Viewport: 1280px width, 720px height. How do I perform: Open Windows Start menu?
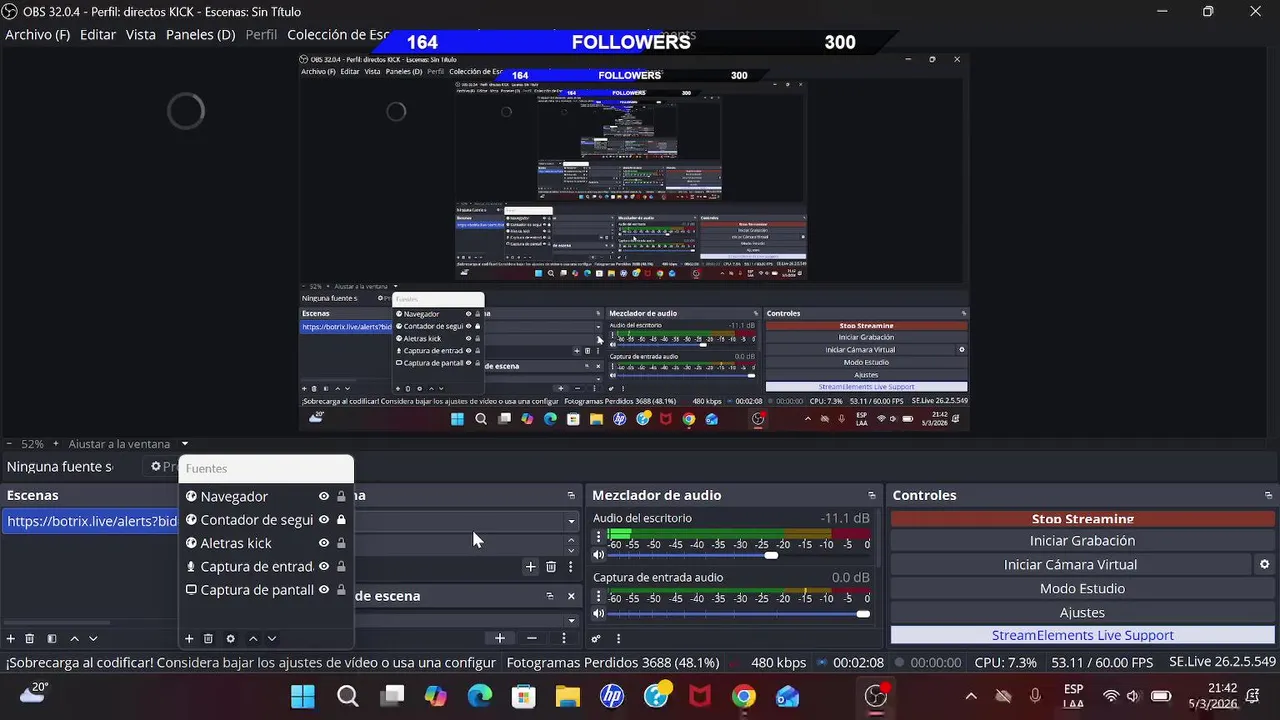point(303,696)
